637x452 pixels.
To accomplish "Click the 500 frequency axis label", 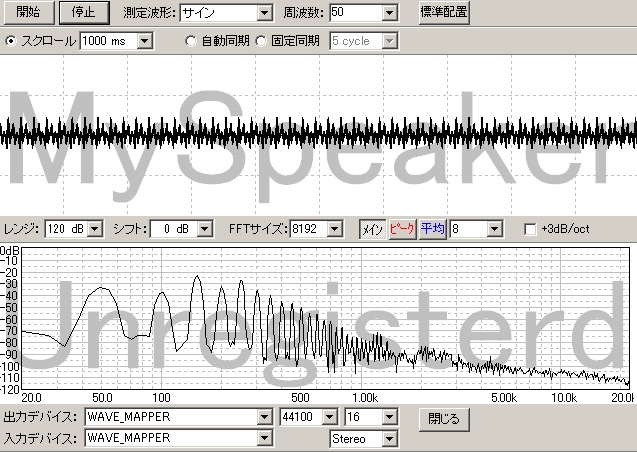I will (x=300, y=398).
